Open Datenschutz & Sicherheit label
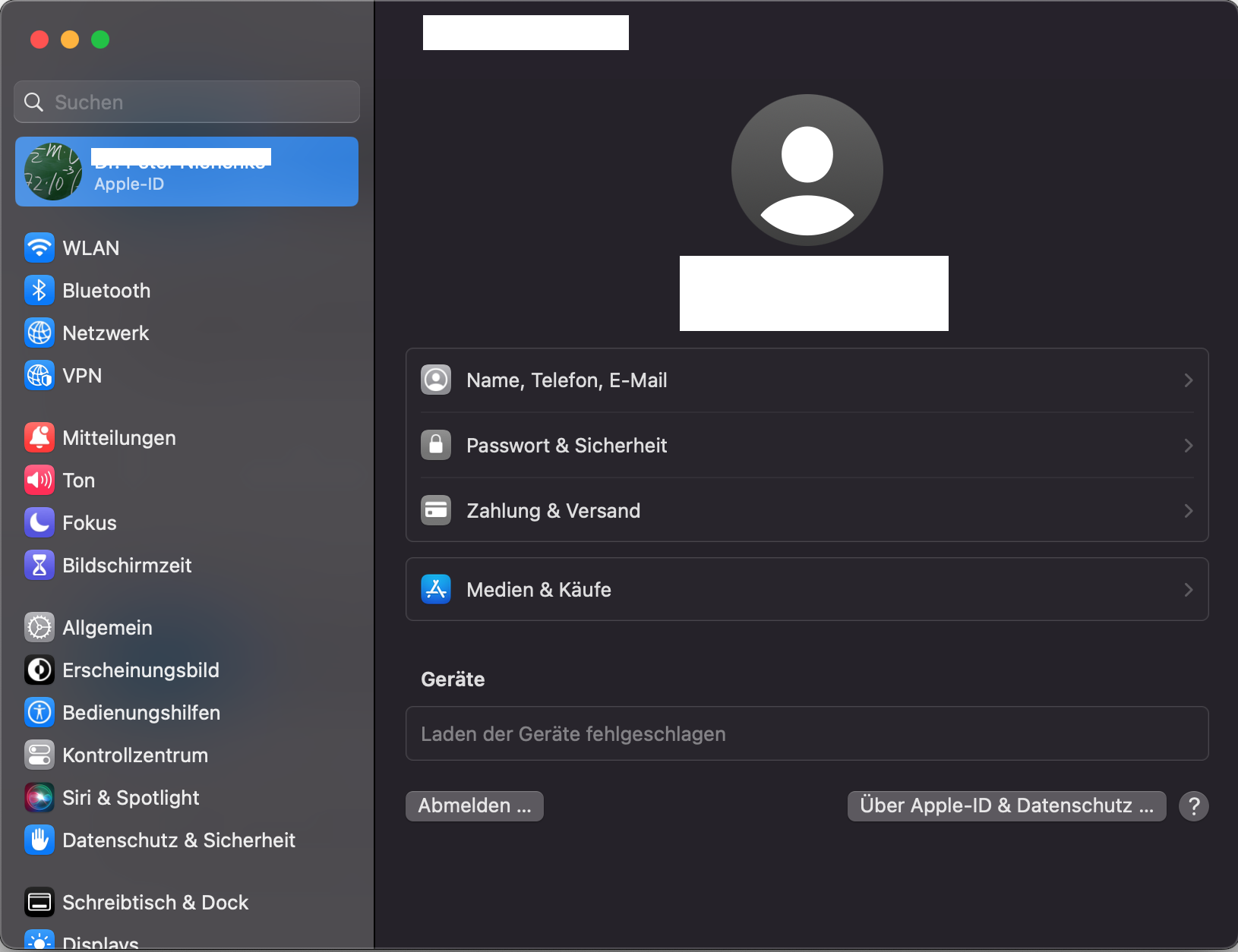 [x=178, y=840]
